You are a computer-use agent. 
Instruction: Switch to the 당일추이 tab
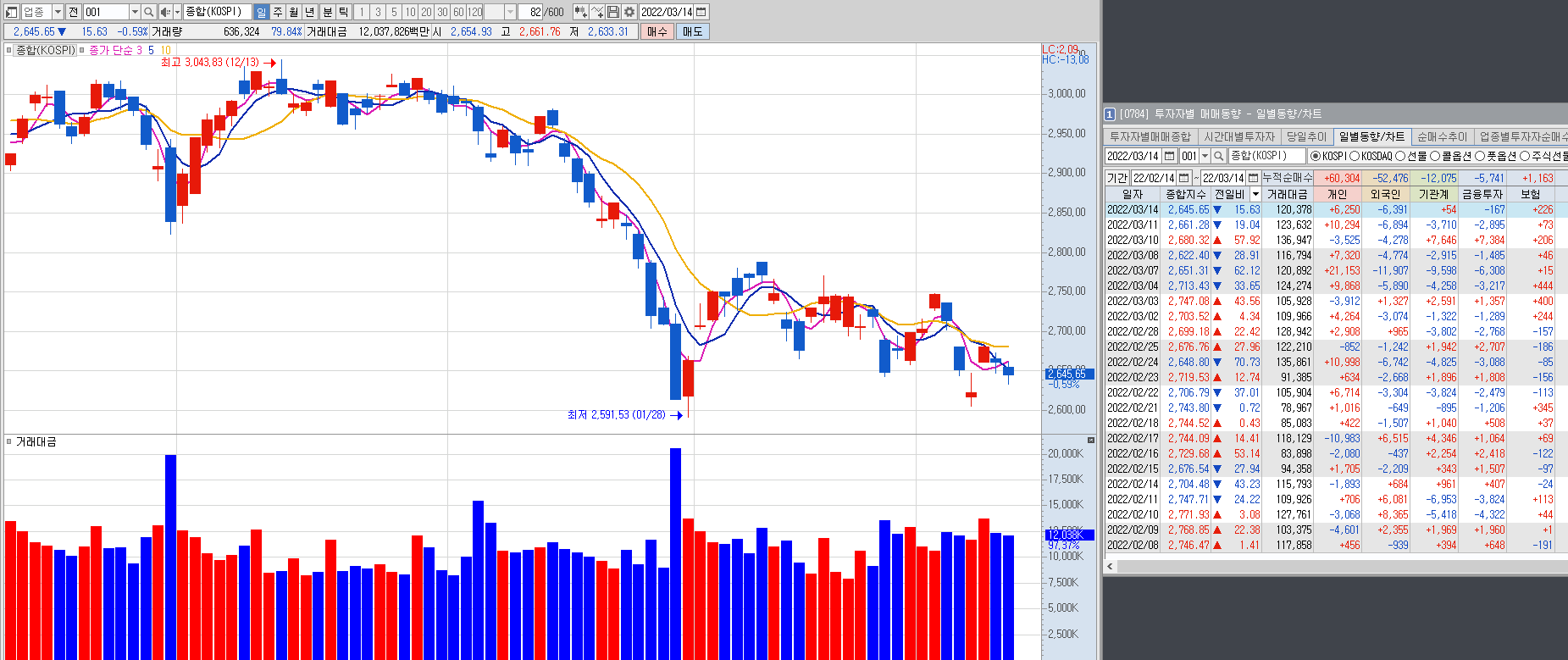point(1306,136)
